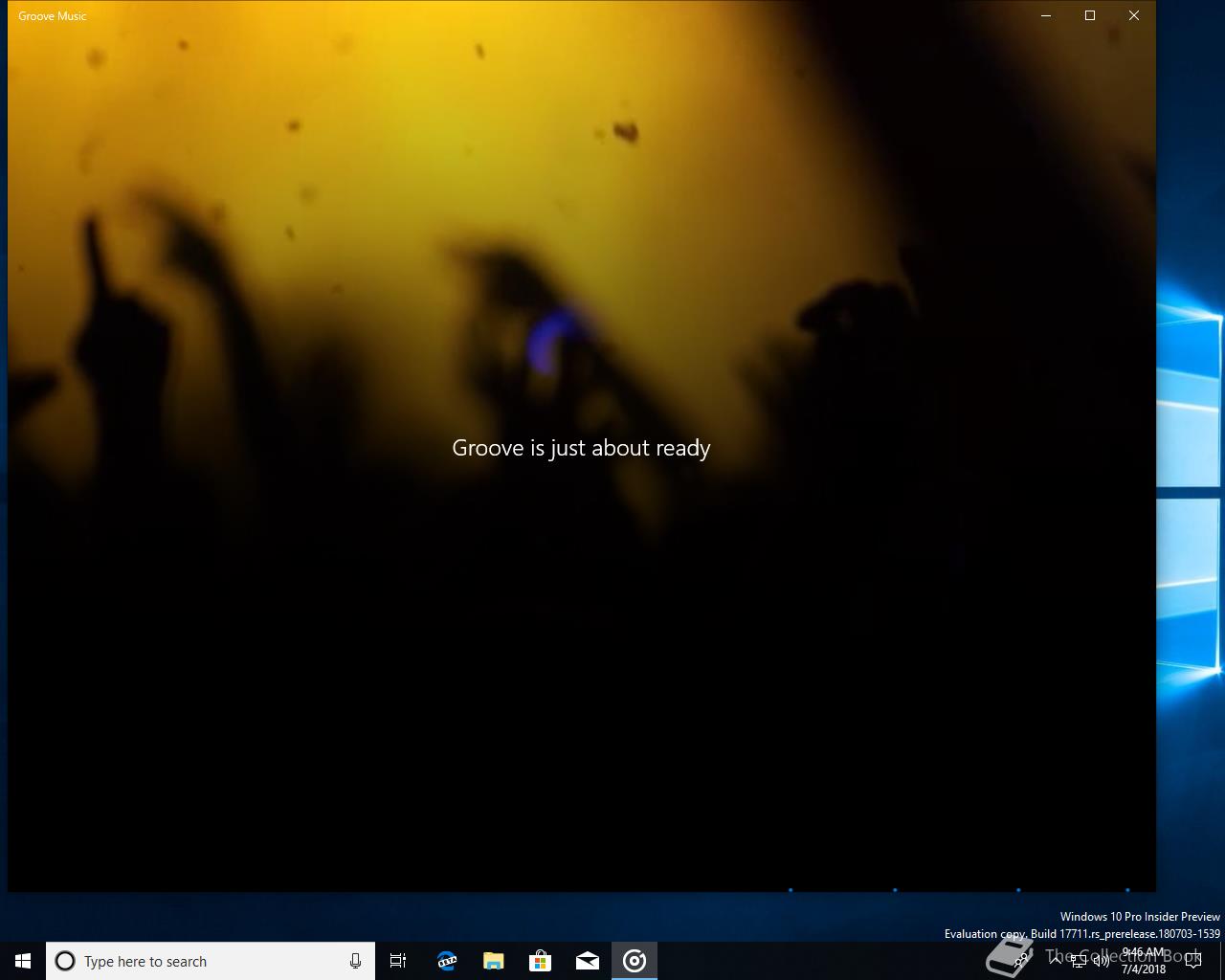The height and width of the screenshot is (980, 1225).
Task: Minimize the Groove Music window
Action: (x=1046, y=15)
